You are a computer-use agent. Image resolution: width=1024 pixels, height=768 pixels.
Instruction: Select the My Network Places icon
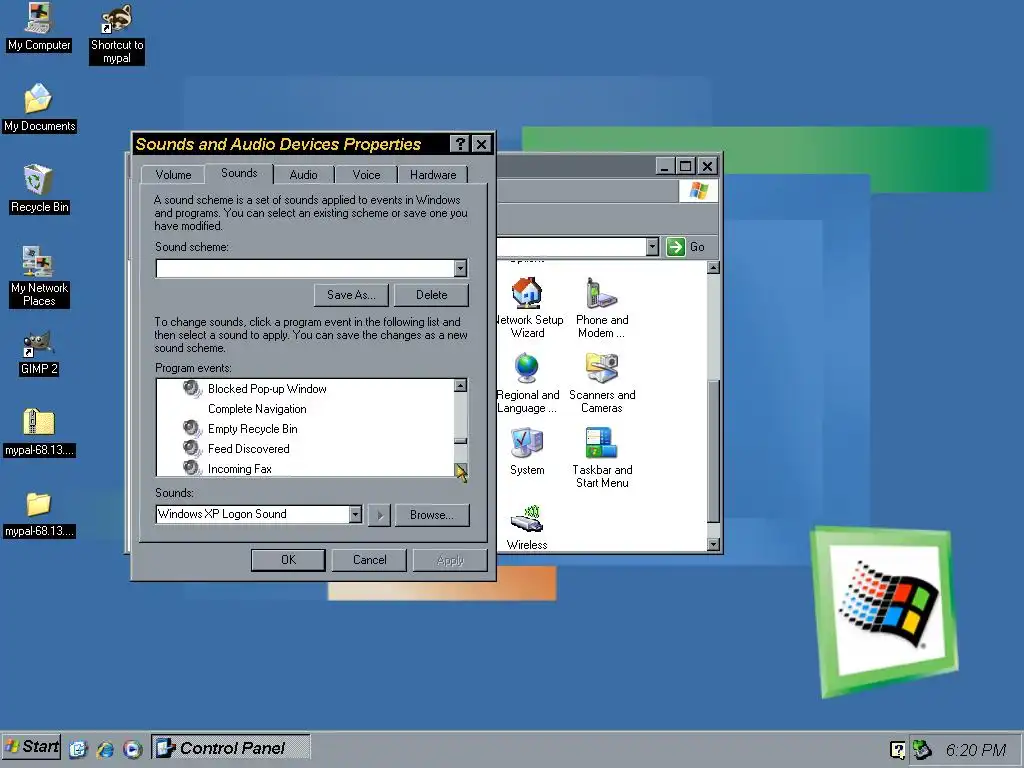(39, 276)
